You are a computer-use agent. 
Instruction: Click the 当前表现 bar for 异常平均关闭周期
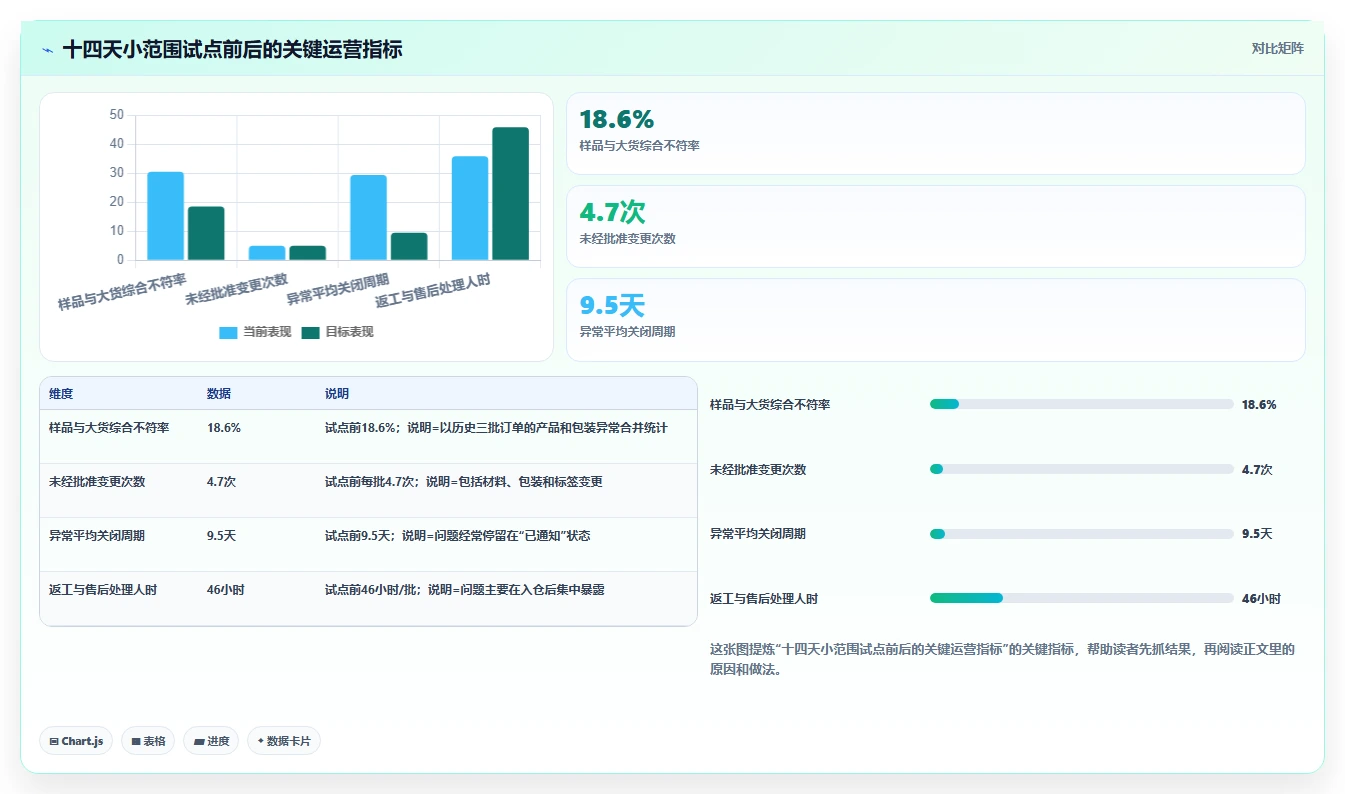click(x=369, y=217)
